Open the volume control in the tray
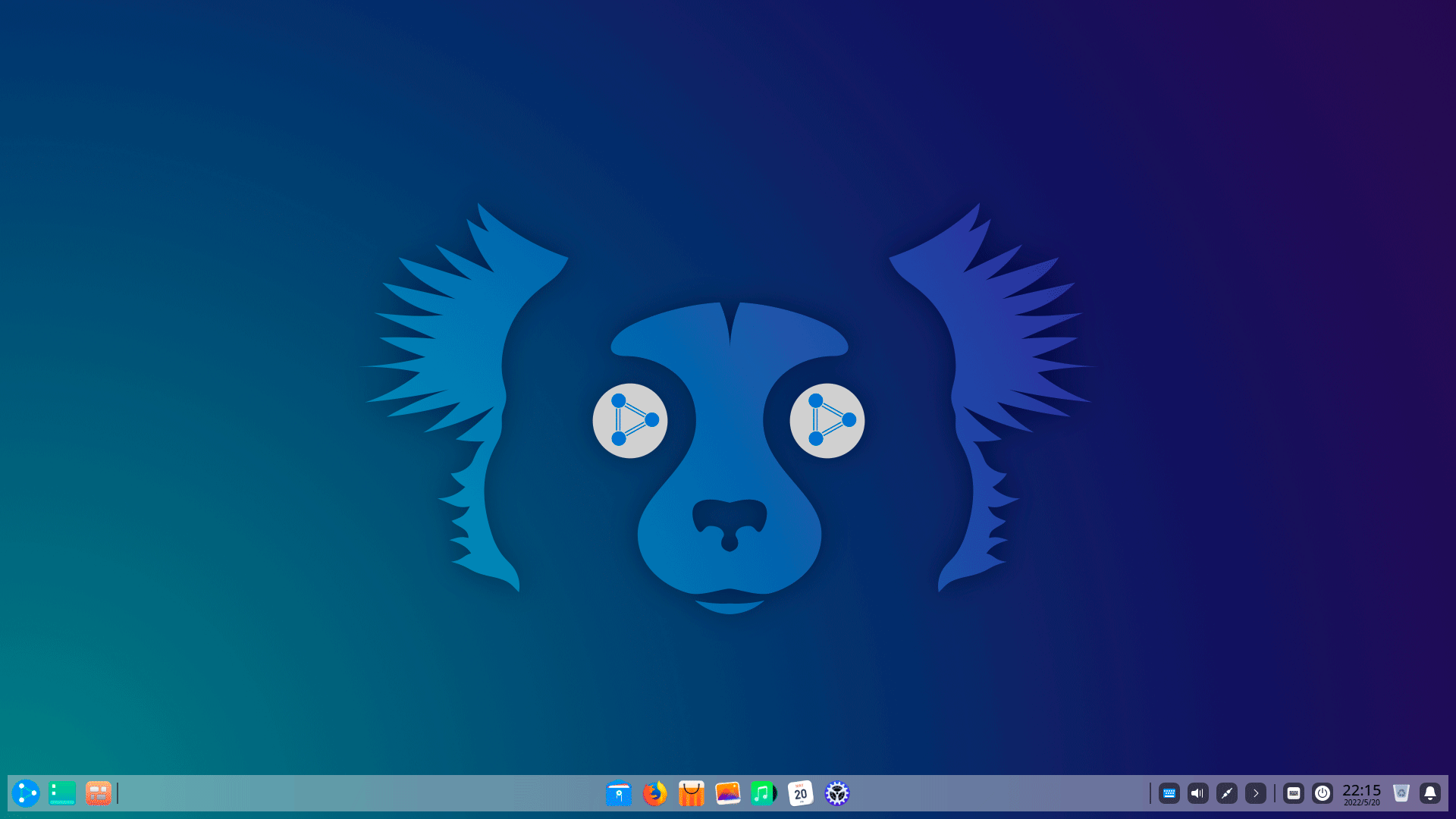The width and height of the screenshot is (1456, 819). [1198, 793]
